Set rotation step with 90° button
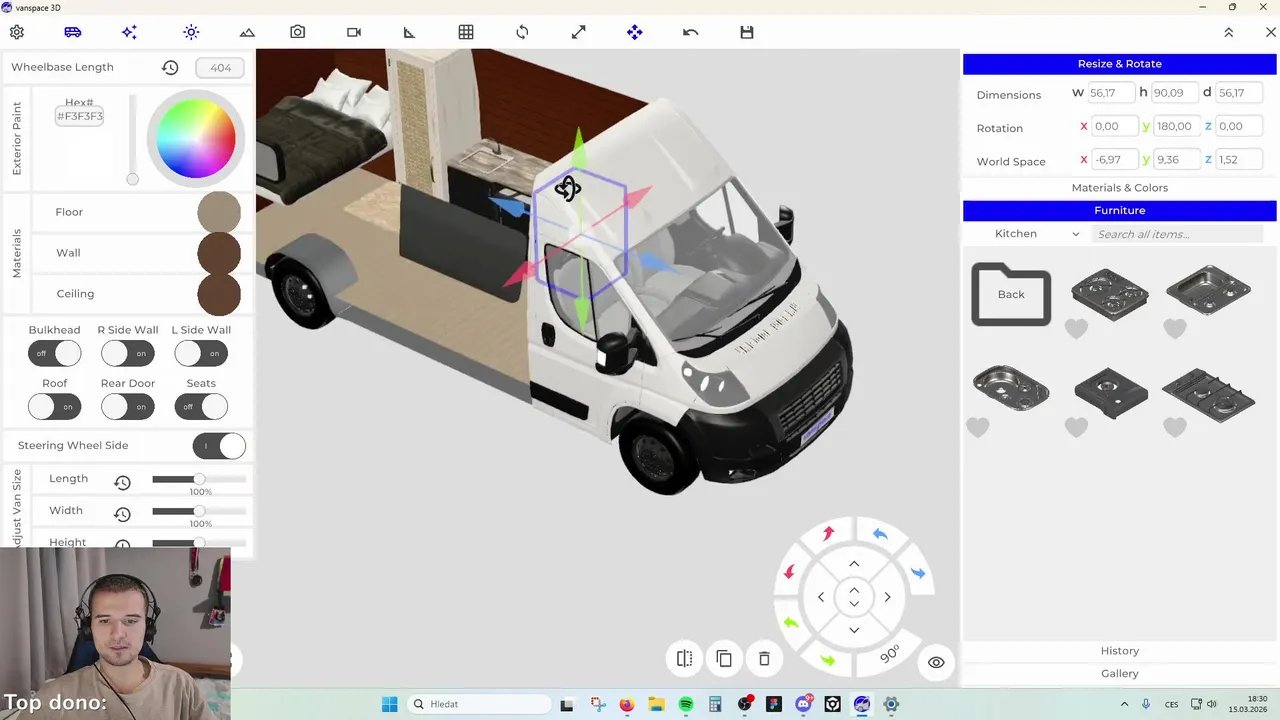 pyautogui.click(x=889, y=654)
